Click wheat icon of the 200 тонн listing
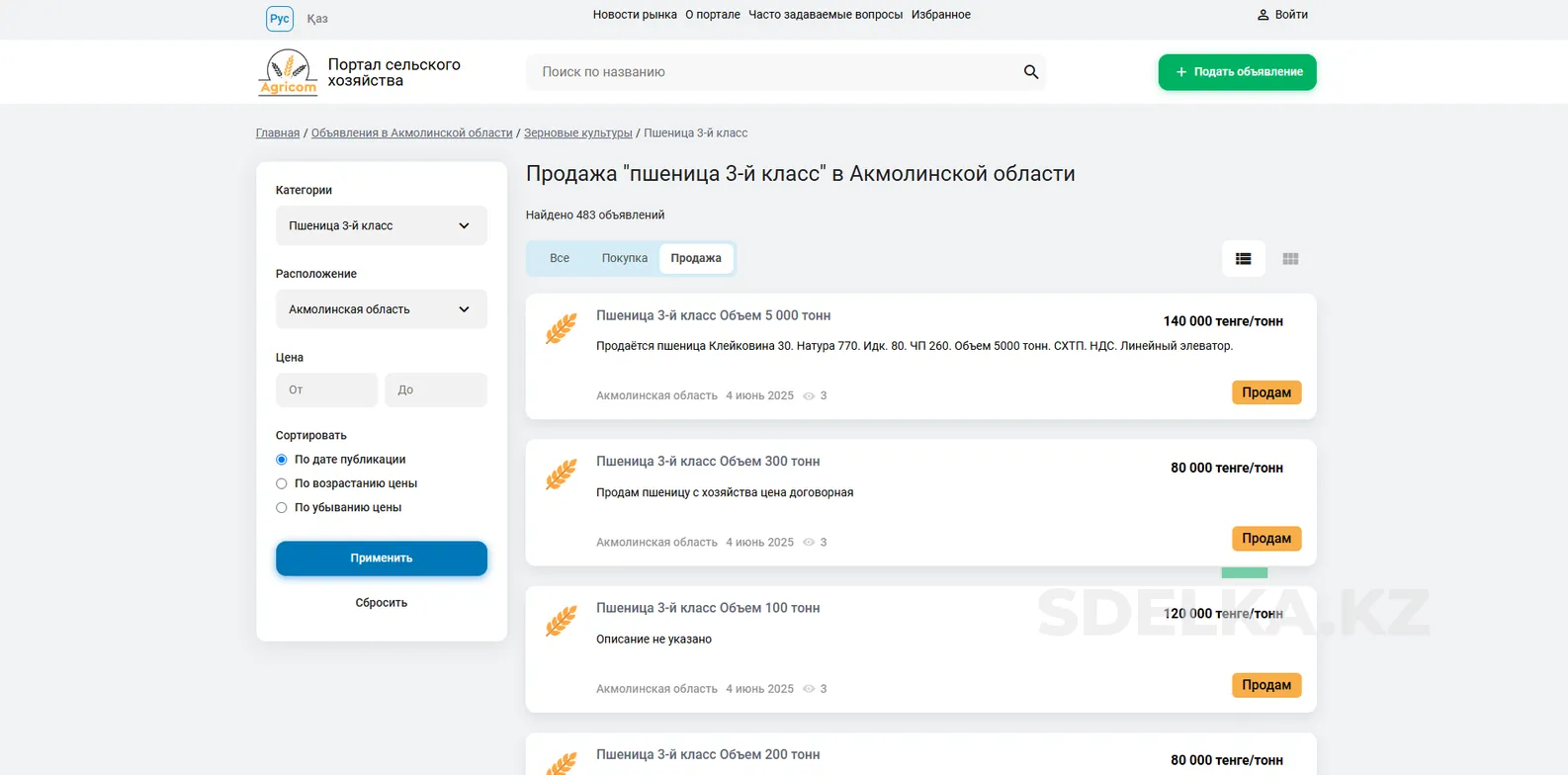The image size is (1568, 775). coord(561,763)
